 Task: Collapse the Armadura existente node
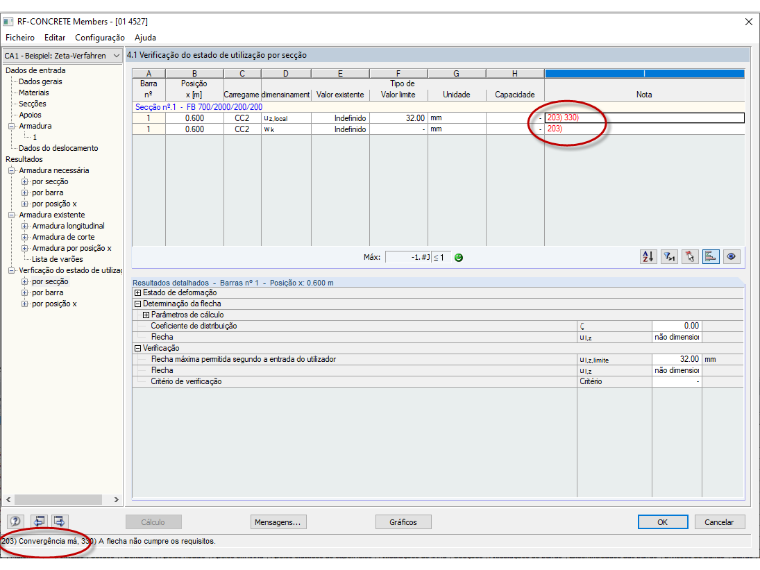click(12, 215)
